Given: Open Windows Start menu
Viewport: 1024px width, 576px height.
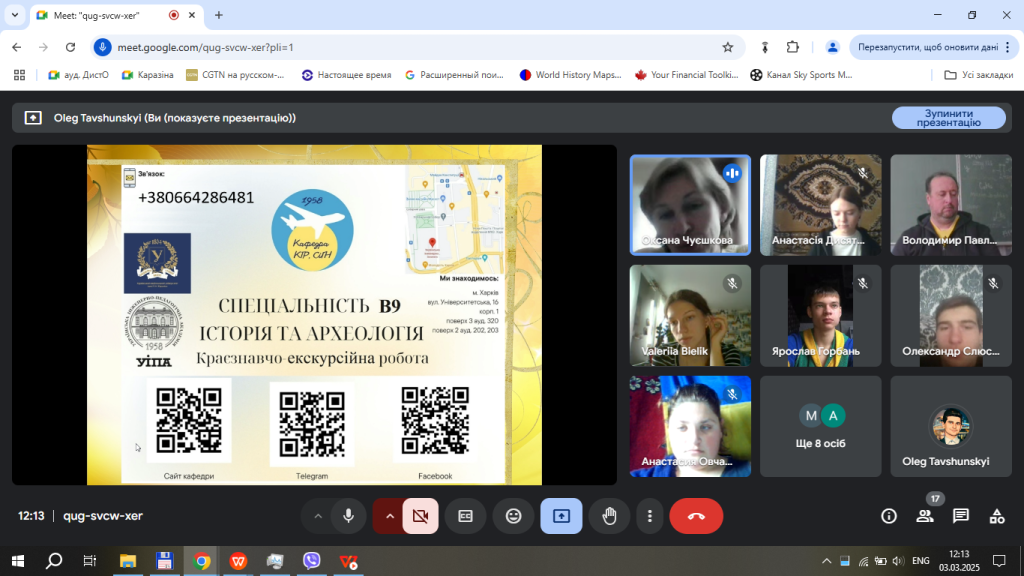Looking at the screenshot, I should point(18,561).
